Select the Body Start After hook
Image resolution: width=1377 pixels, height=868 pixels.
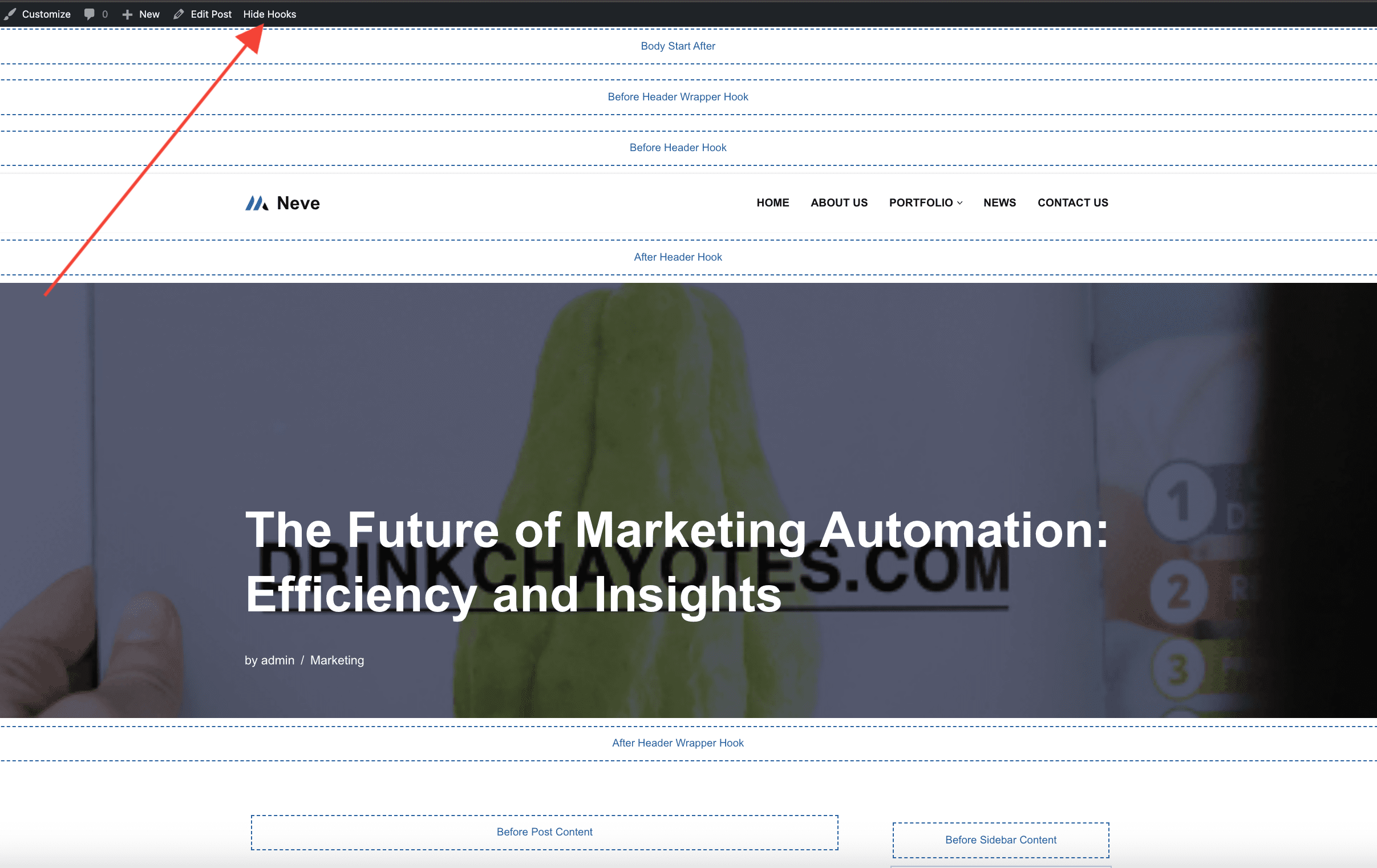pos(678,46)
